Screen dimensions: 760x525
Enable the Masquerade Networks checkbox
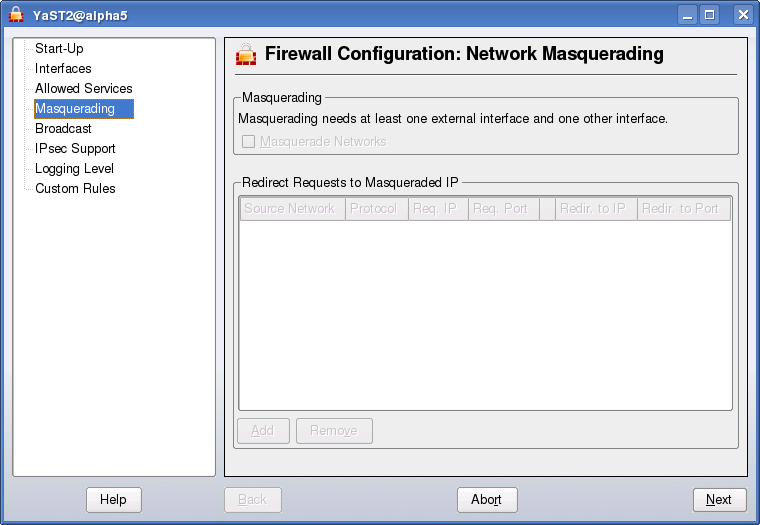pos(248,142)
